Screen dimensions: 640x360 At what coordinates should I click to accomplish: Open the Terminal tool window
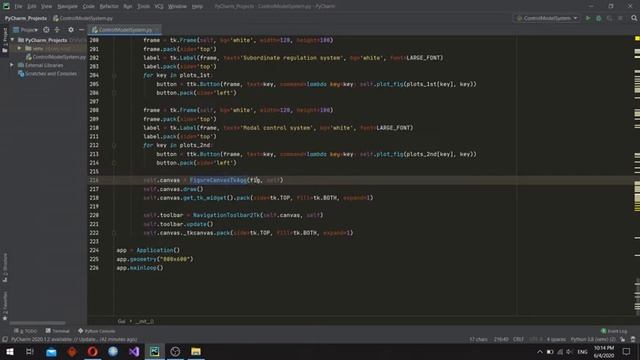point(58,331)
